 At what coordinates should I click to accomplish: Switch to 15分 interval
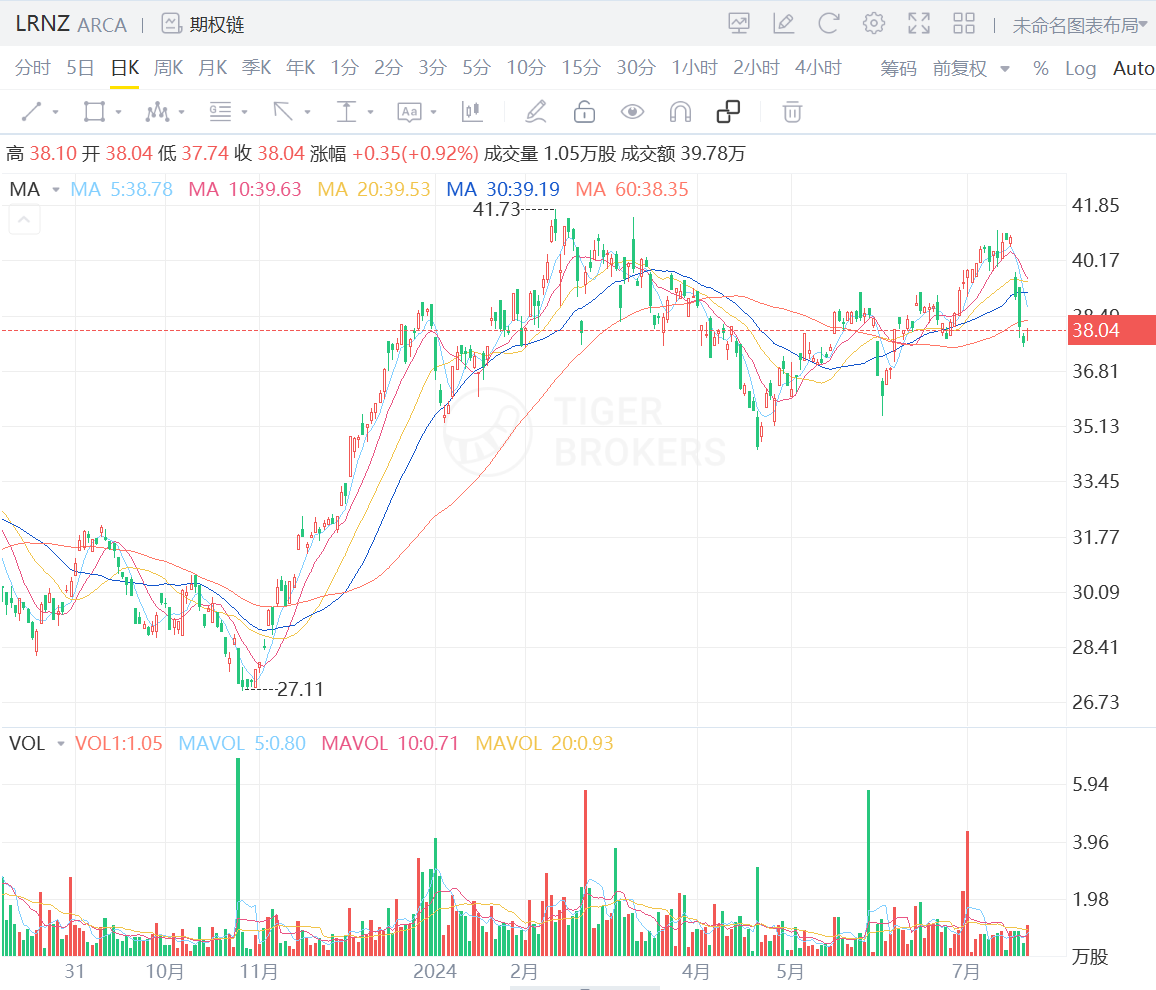coord(581,68)
